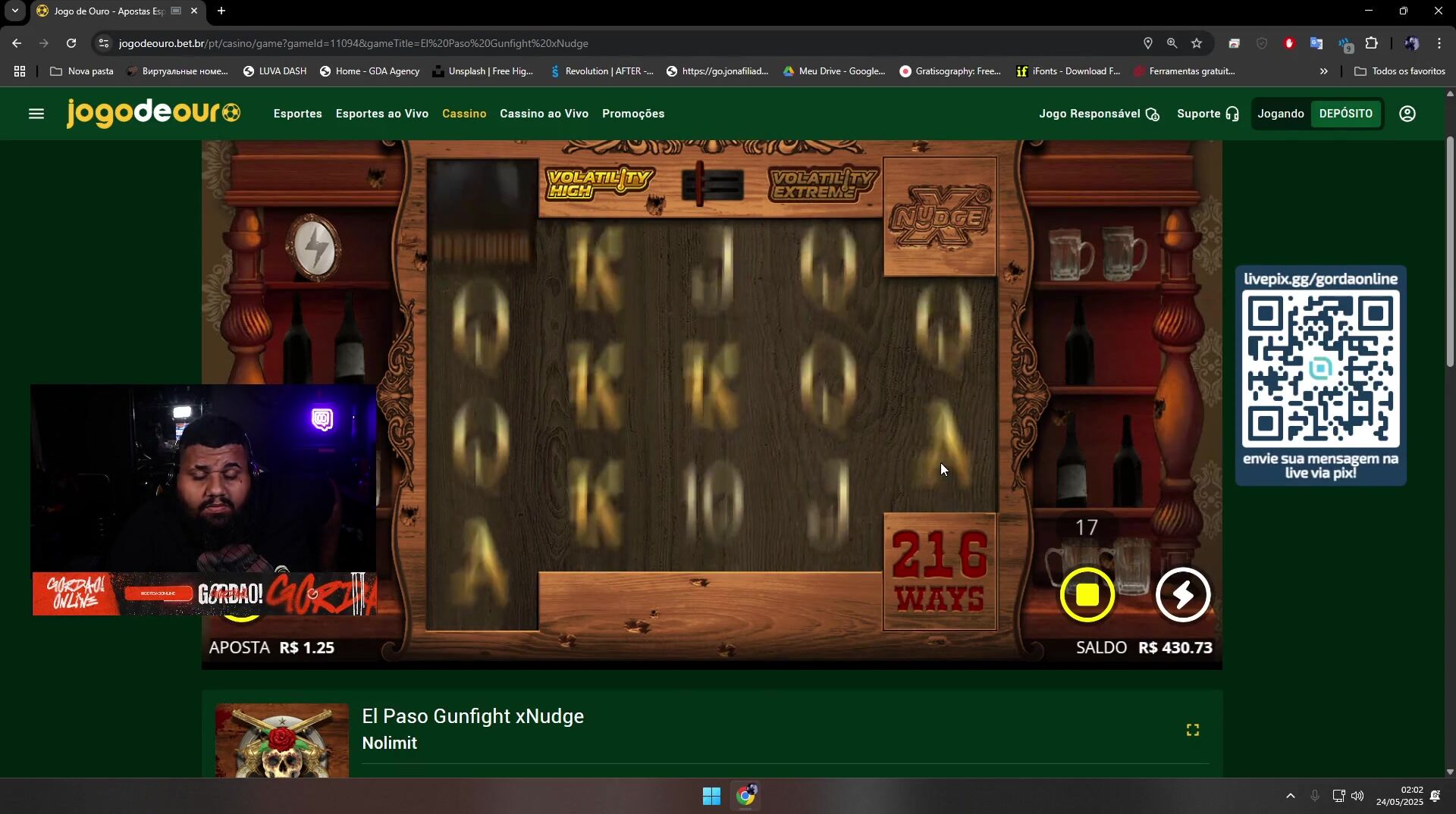
Task: Click the Google Translate extension icon
Action: 1316,43
